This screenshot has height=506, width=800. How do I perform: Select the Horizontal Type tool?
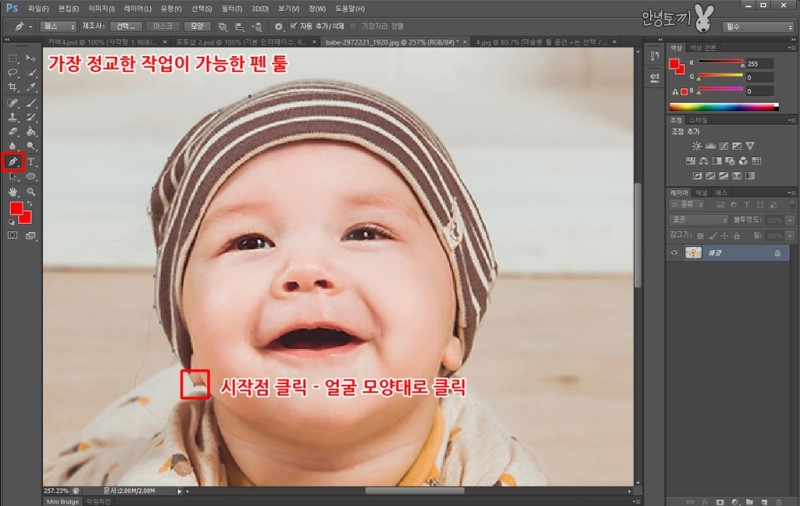31,161
